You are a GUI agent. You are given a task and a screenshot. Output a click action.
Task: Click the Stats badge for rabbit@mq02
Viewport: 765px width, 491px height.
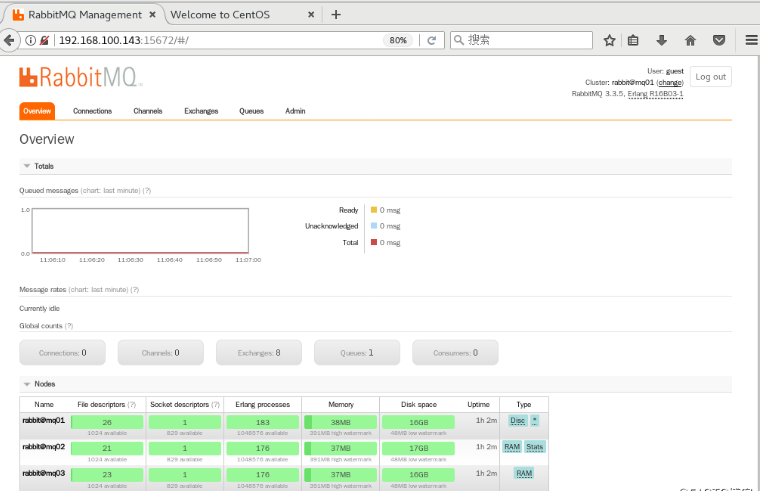point(535,447)
